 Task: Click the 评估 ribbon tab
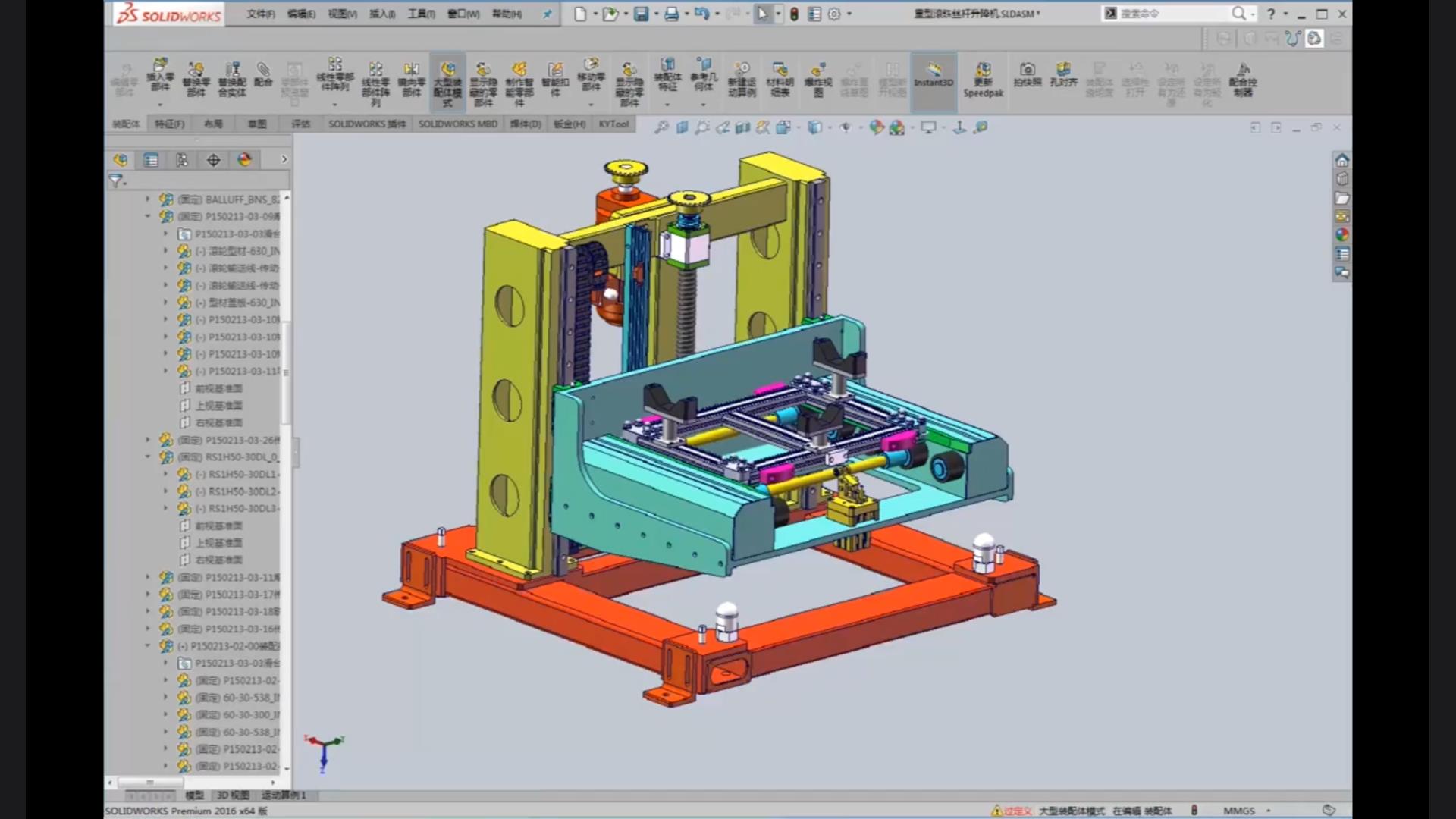[300, 123]
